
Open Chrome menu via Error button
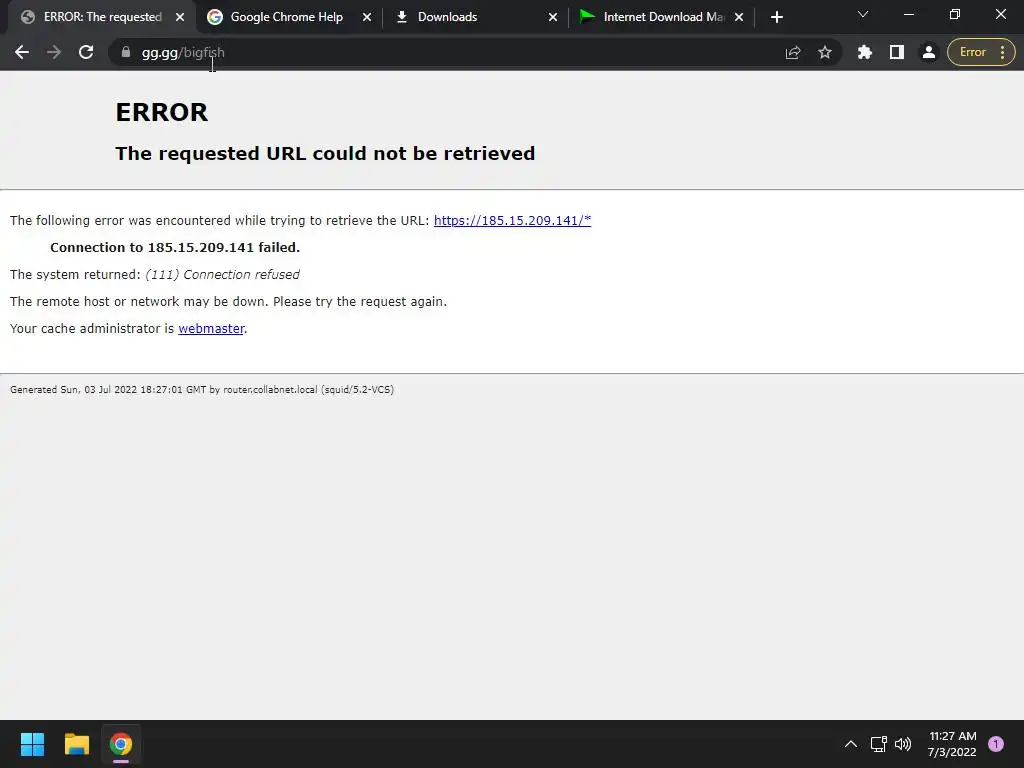981,52
